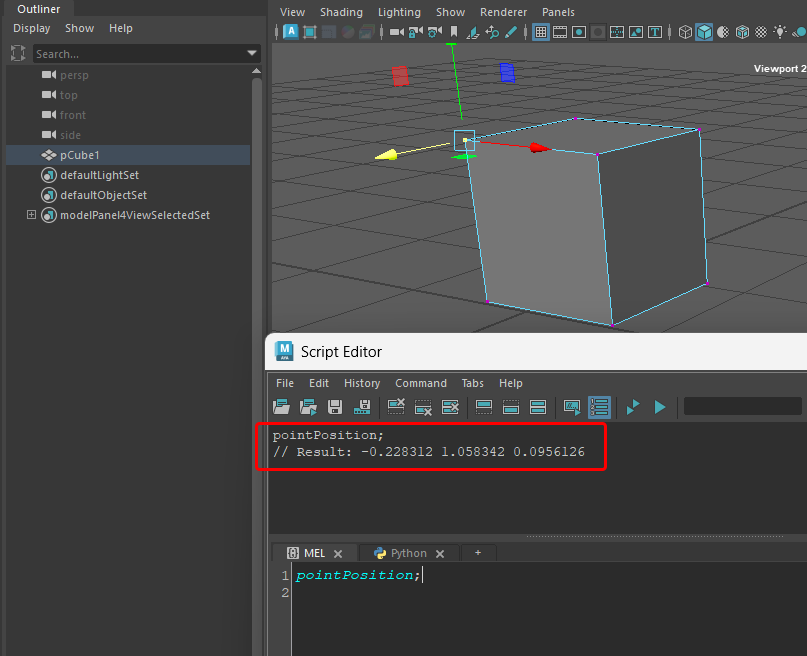807x656 pixels.
Task: Click the Execute All double-arrow icon
Action: 633,407
